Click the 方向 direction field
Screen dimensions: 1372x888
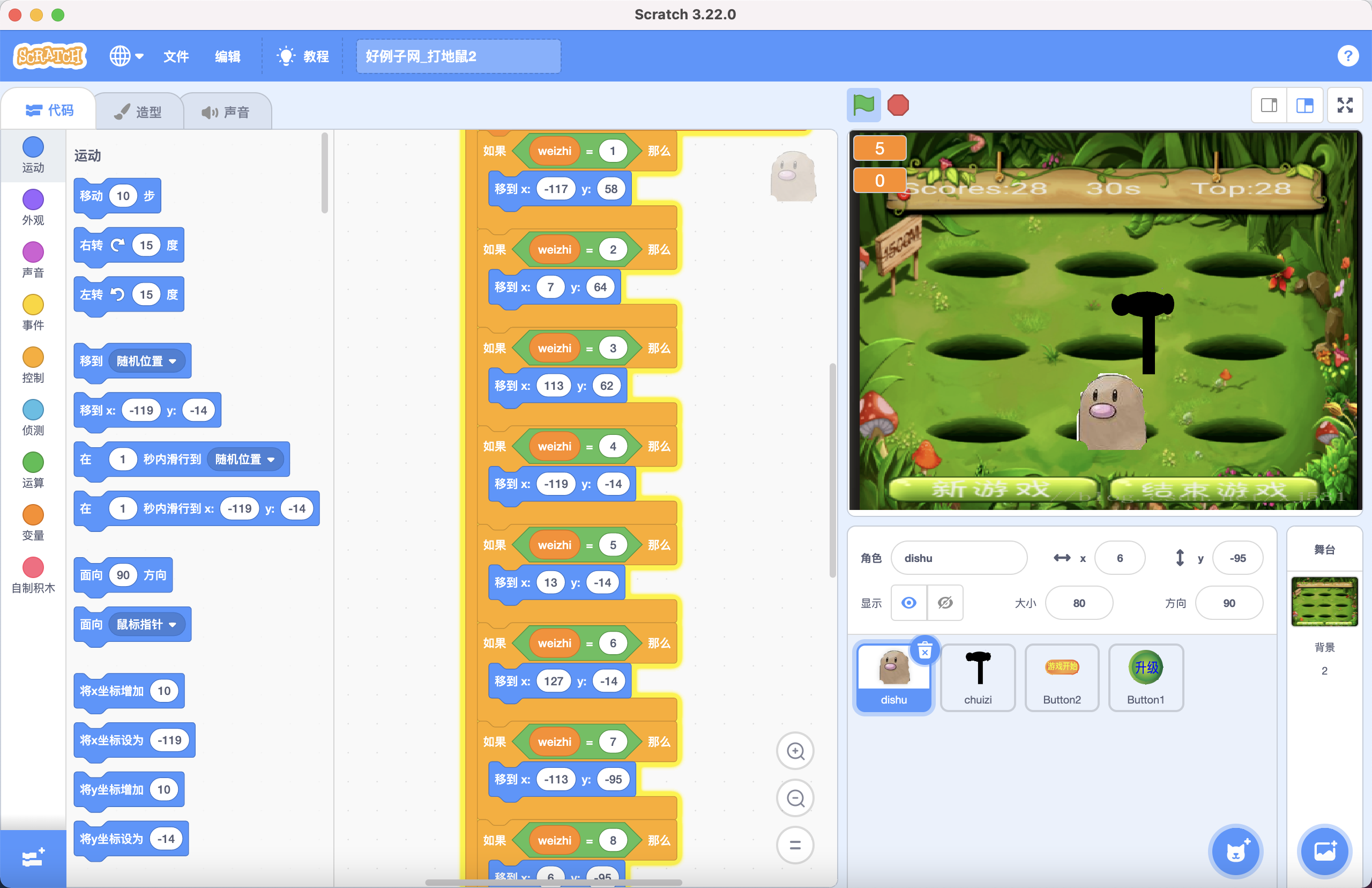tap(1229, 603)
